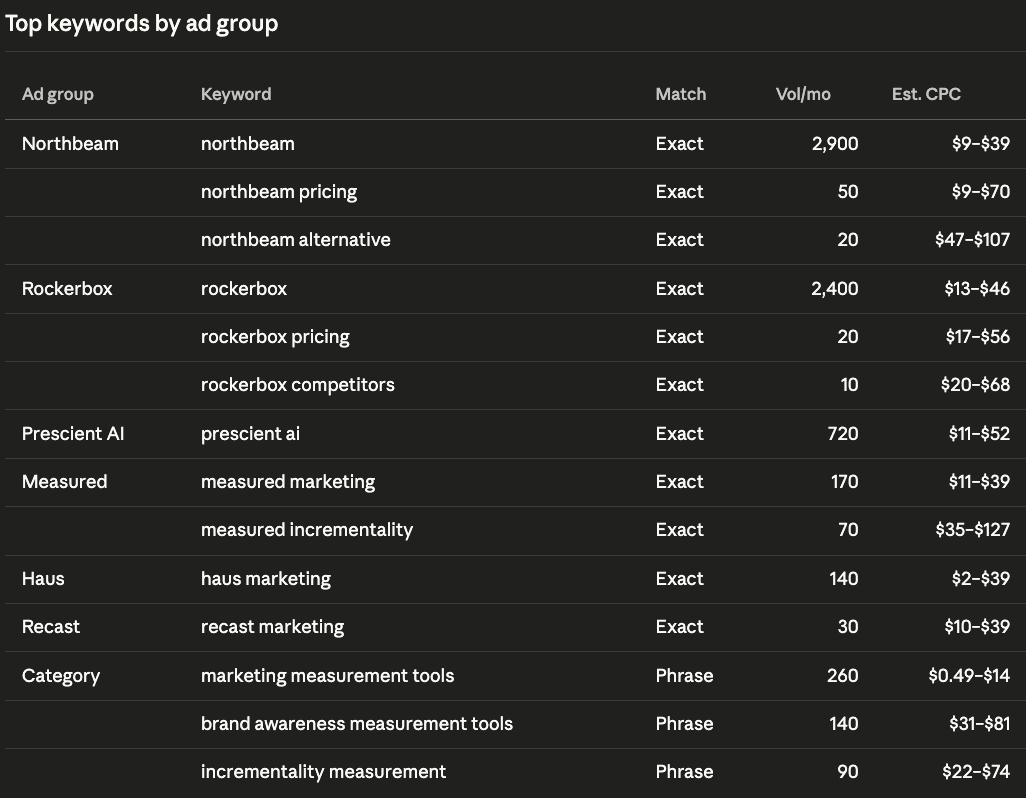This screenshot has height=798, width=1026.
Task: Select the 'Measured' ad group cell
Action: (64, 482)
